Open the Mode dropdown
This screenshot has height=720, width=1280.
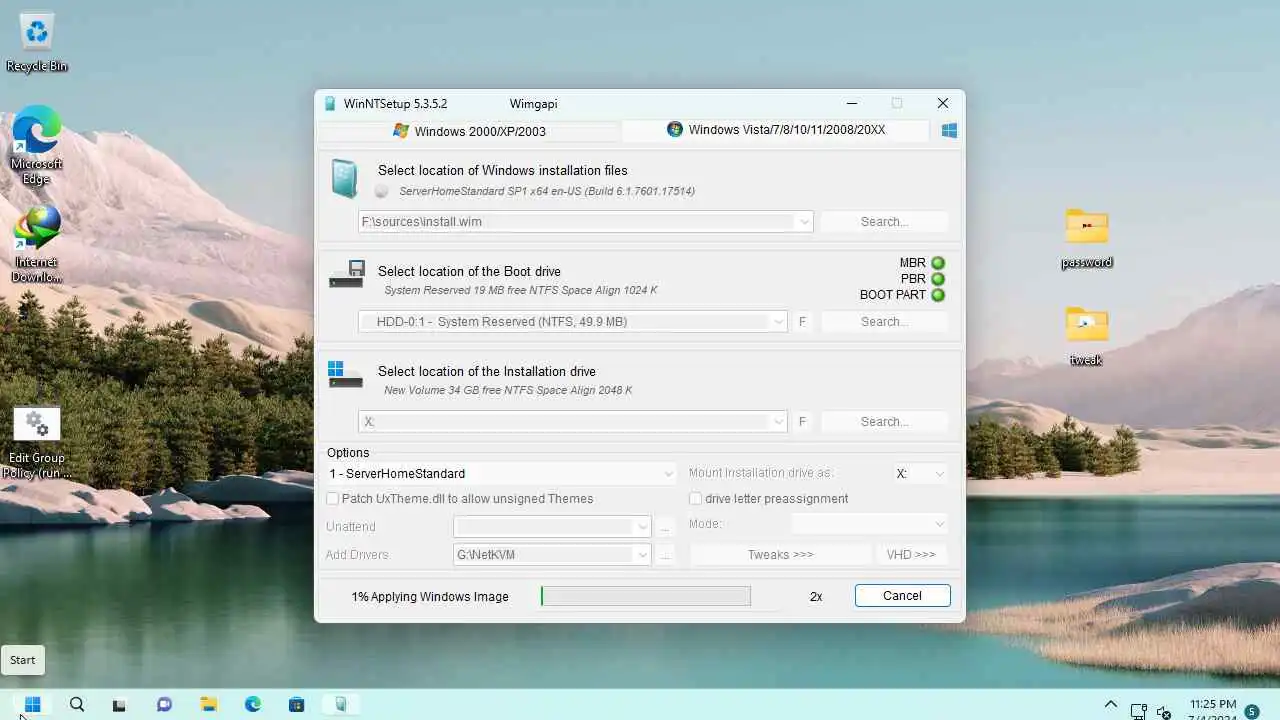[869, 524]
